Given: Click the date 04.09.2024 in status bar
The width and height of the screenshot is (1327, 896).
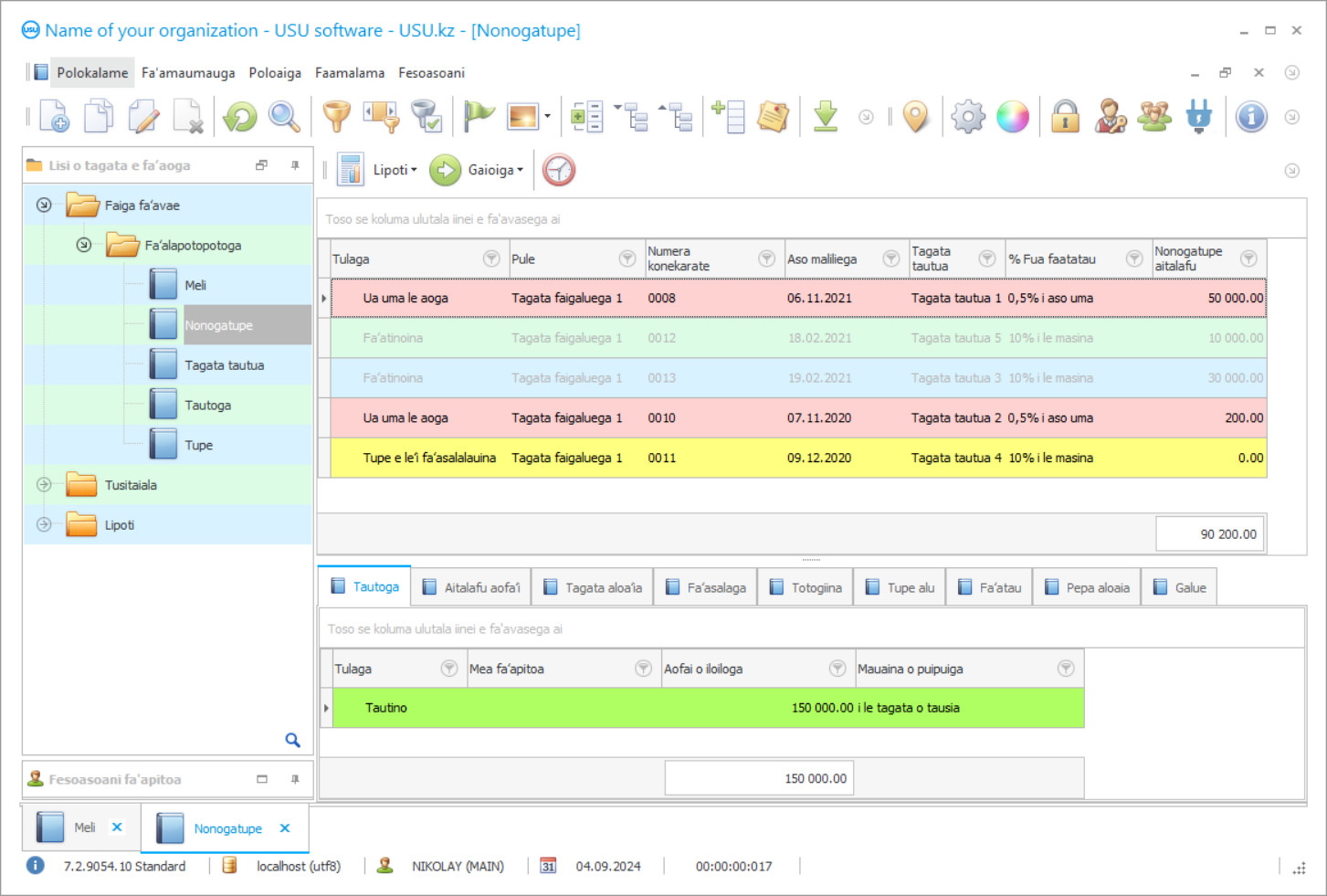Looking at the screenshot, I should point(608,866).
